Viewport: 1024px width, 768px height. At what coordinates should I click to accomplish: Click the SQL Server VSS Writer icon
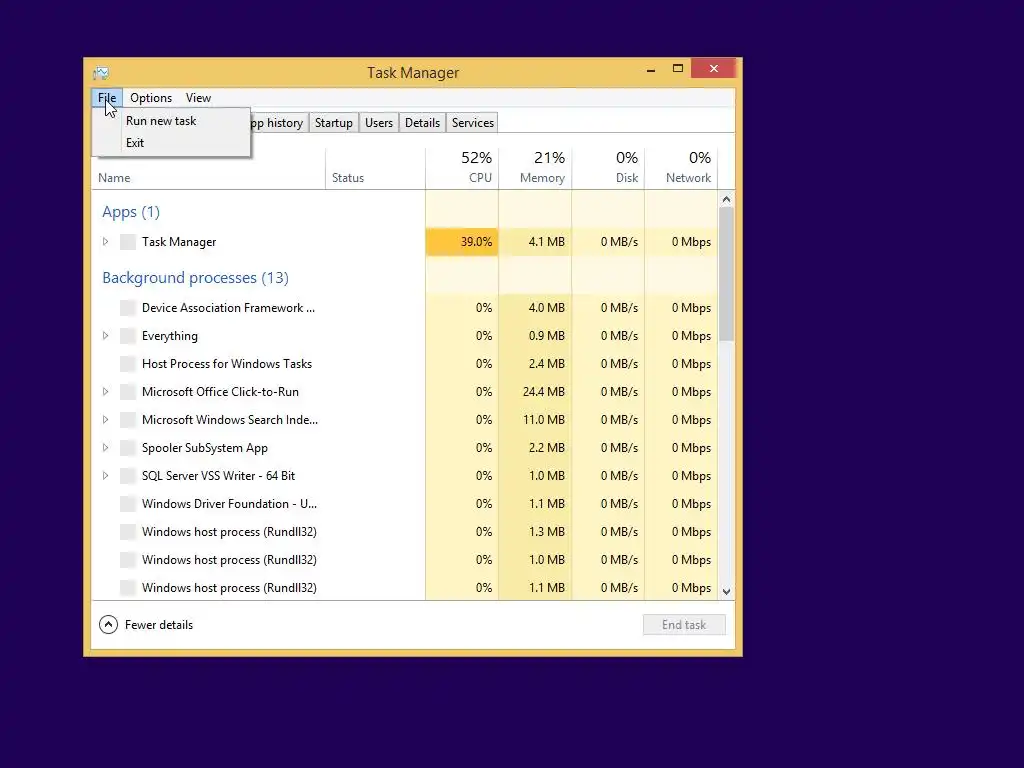128,476
